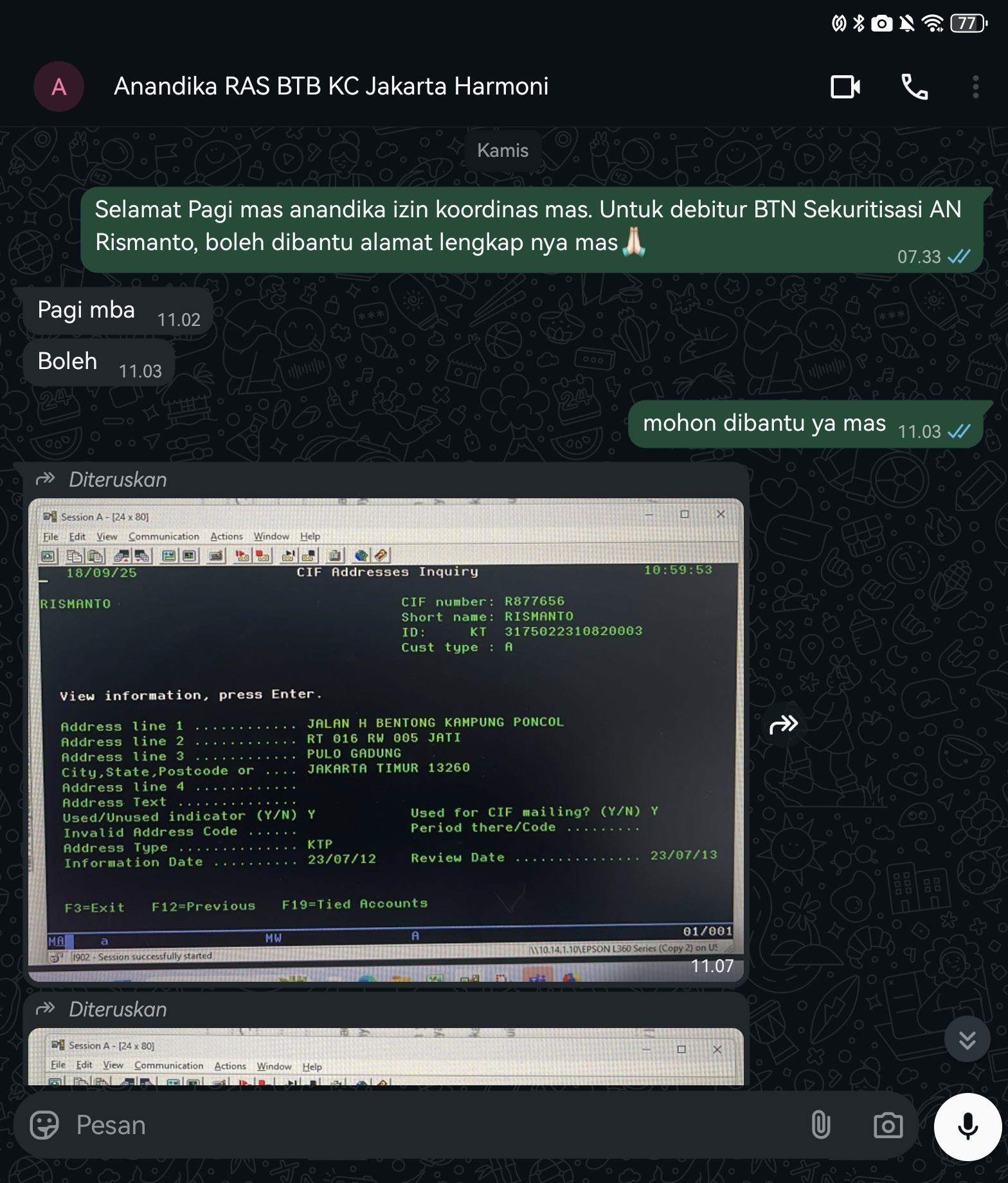
Task: Start a video call with Anandika
Action: [x=845, y=87]
